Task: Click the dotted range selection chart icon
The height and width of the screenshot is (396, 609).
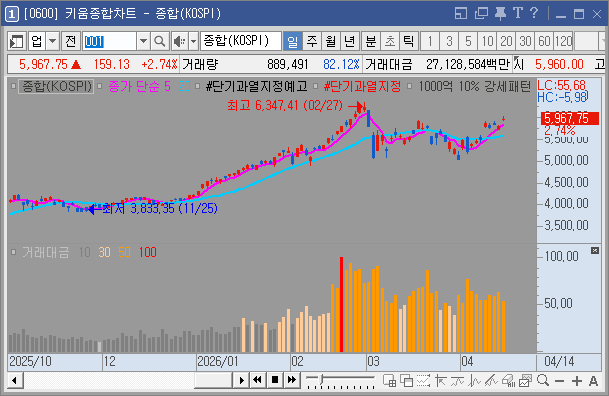Action: [423, 380]
